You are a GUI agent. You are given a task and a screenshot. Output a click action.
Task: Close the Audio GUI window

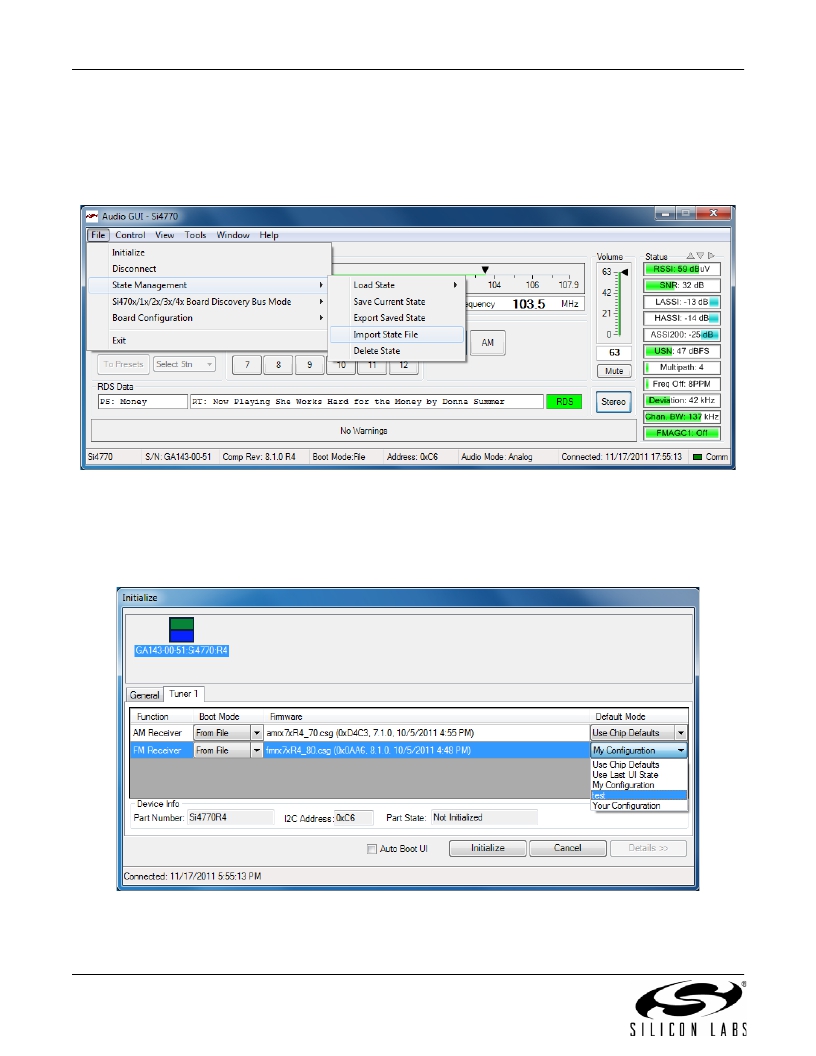[713, 213]
